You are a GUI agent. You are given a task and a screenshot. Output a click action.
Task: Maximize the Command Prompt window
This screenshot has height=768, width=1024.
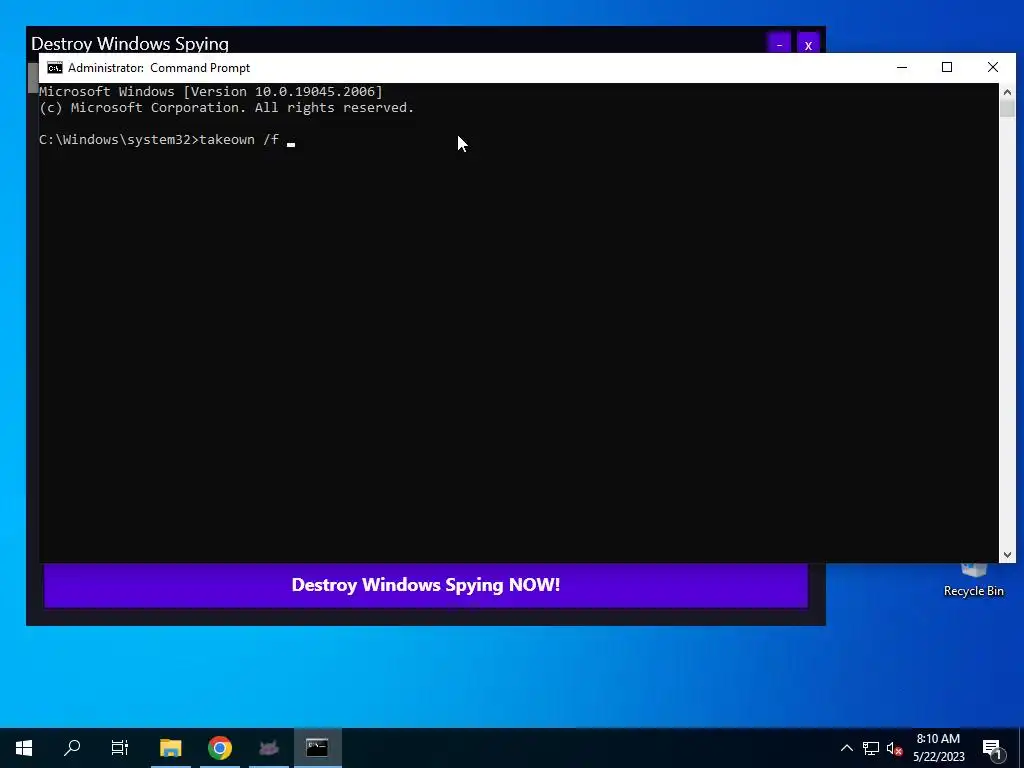[x=947, y=67]
